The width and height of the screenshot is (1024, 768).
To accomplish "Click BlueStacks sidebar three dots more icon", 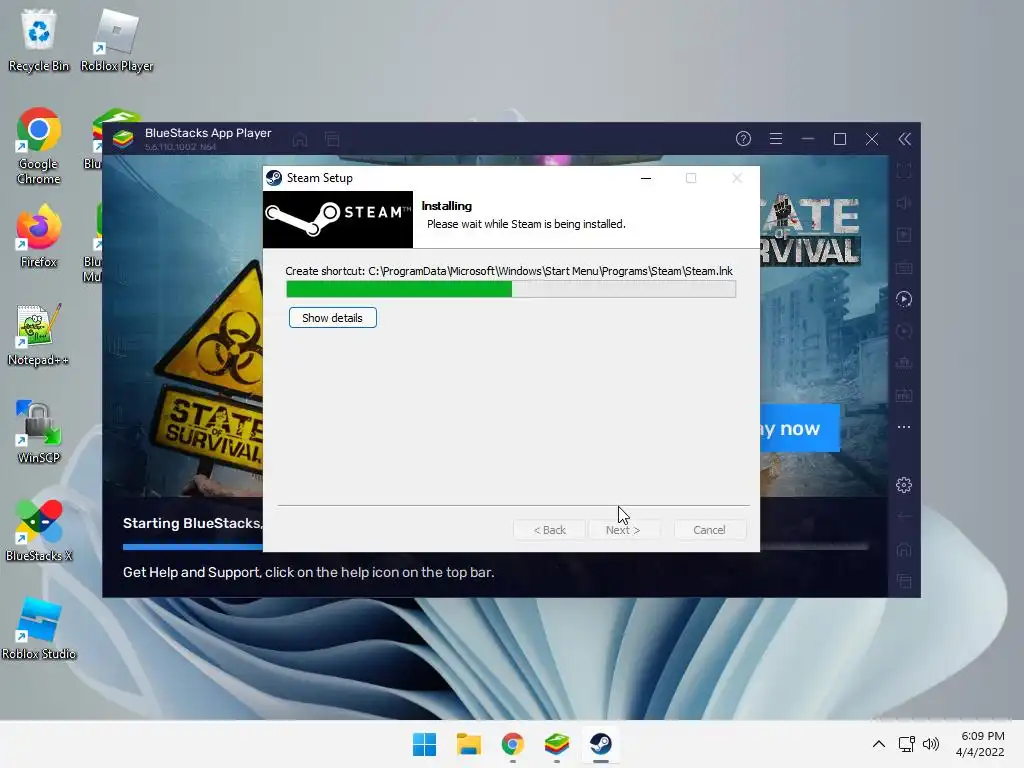I will point(904,427).
